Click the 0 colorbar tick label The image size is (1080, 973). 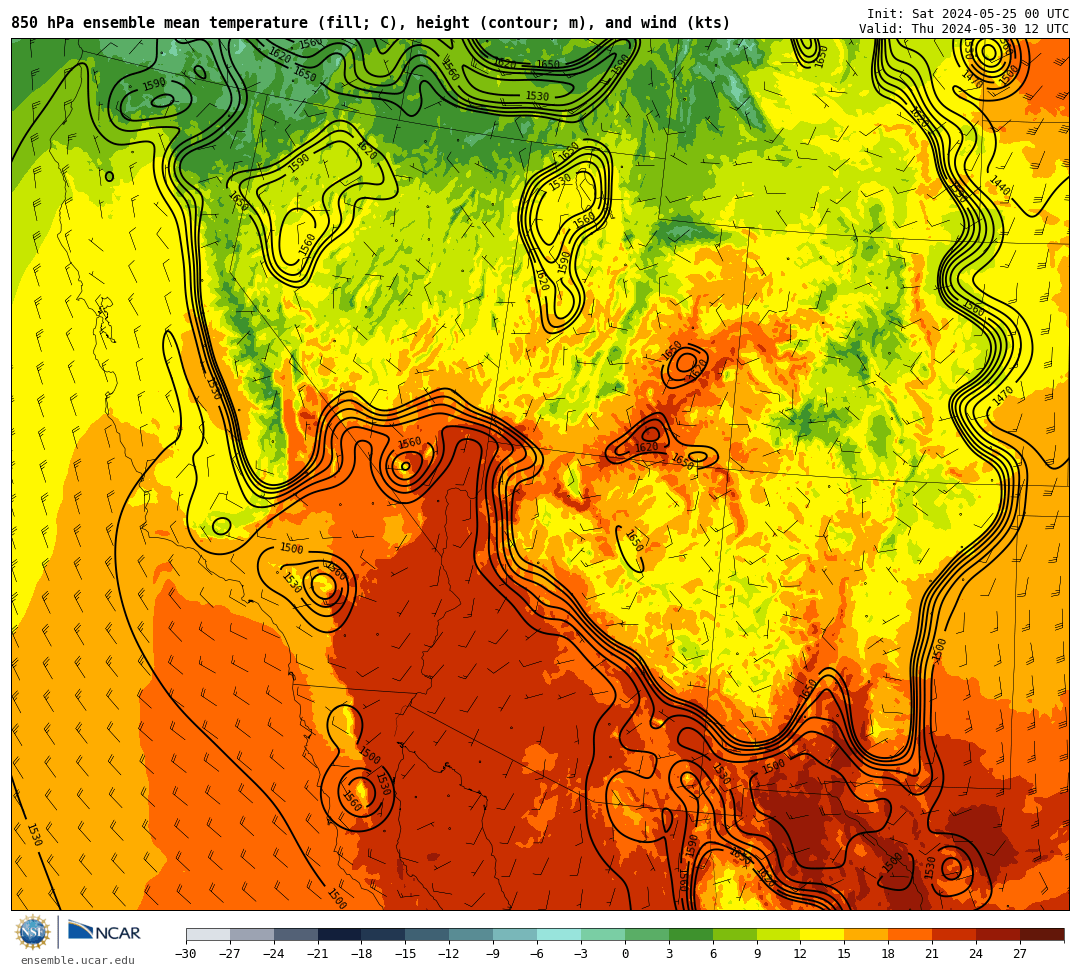coord(625,954)
